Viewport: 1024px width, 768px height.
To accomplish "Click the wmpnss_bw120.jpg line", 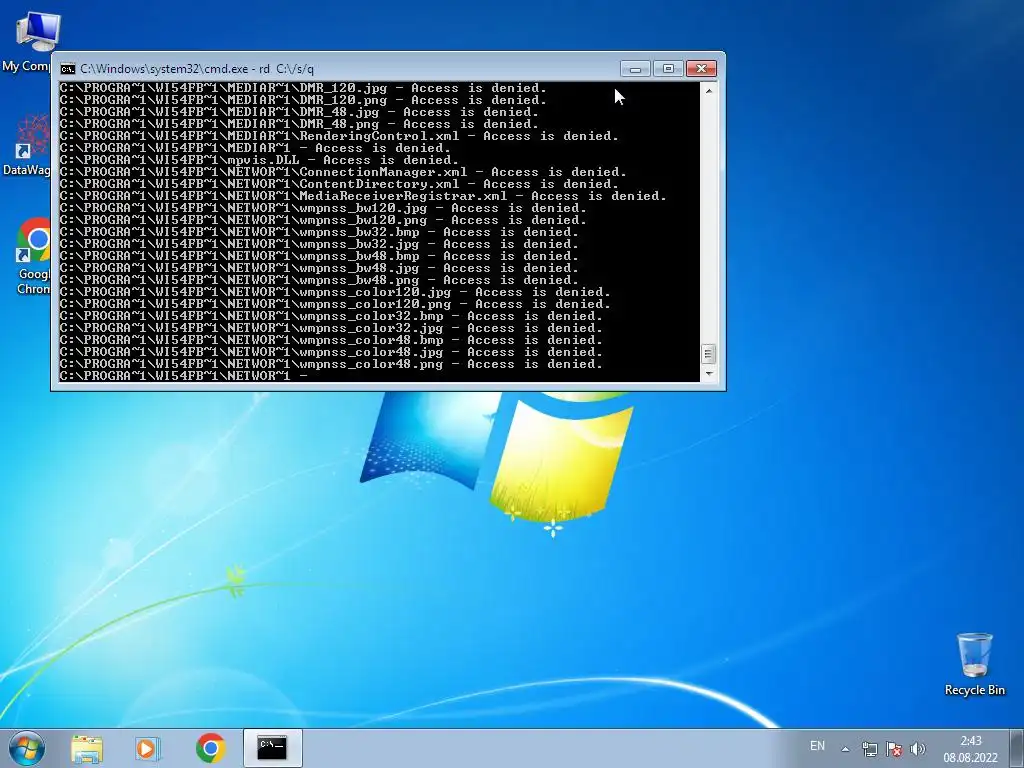I will tap(323, 208).
